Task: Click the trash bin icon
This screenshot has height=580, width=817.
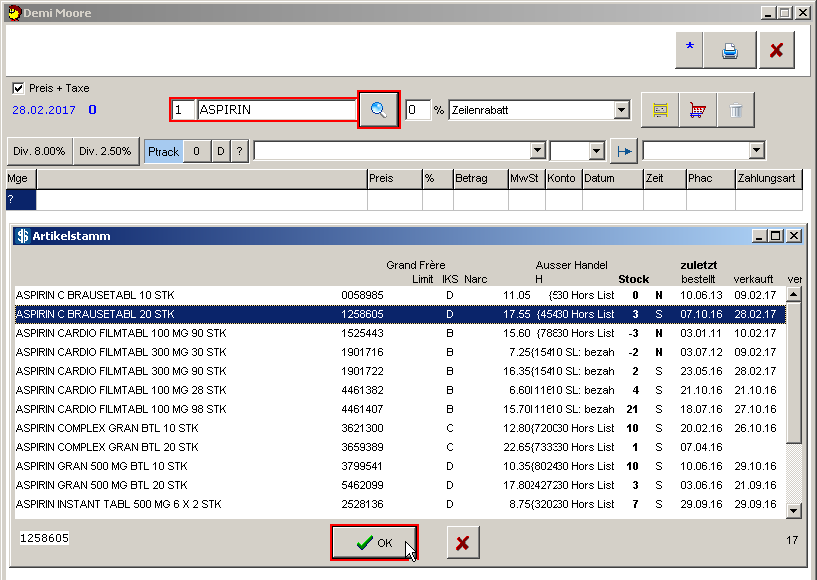Action: [736, 110]
